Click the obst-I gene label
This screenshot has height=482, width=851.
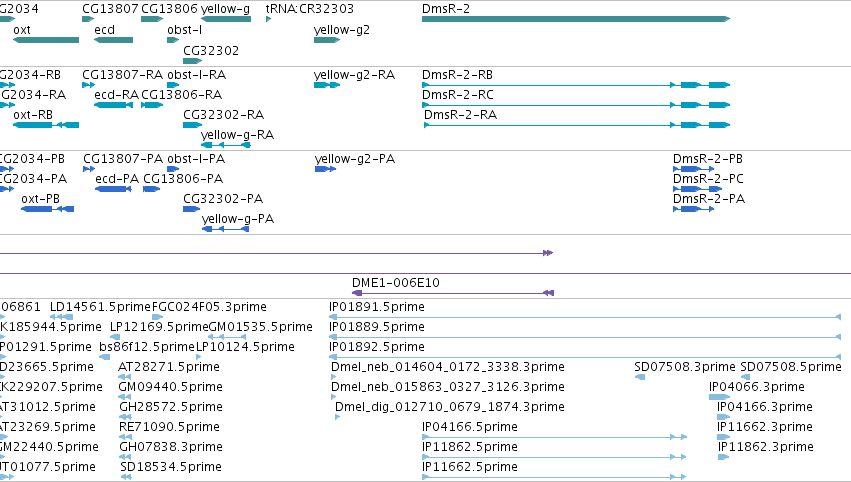[x=185, y=30]
